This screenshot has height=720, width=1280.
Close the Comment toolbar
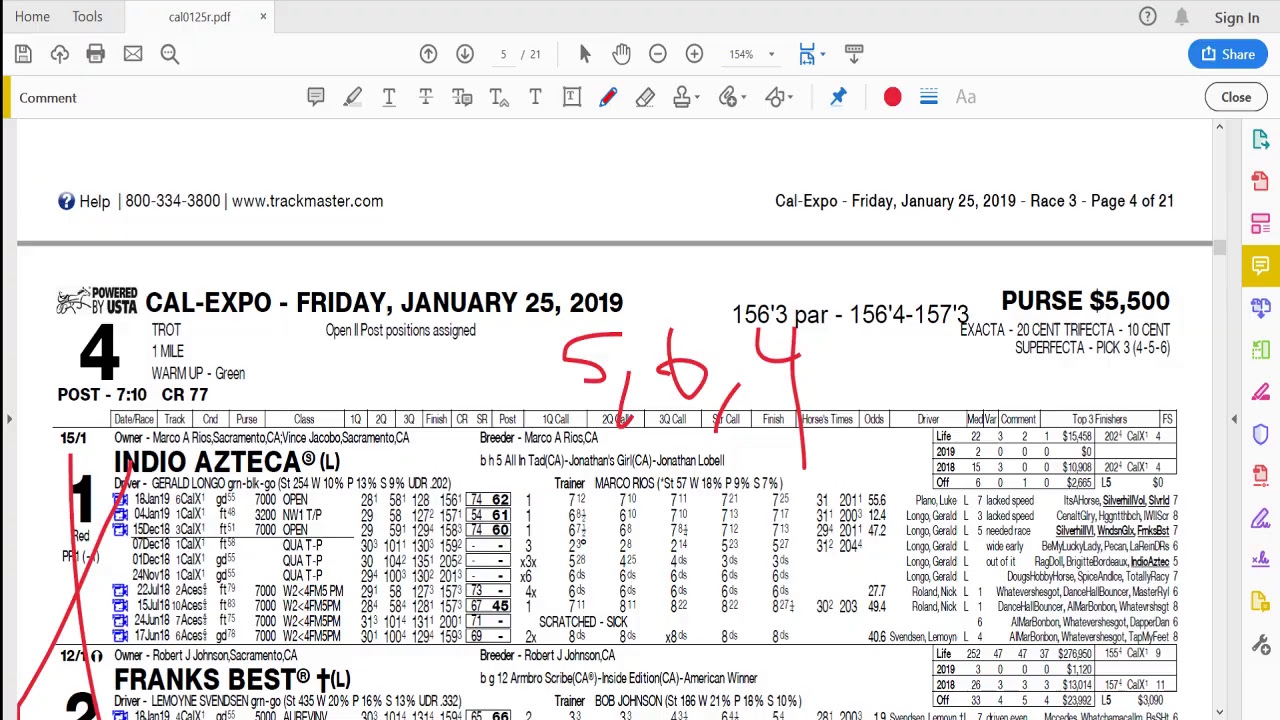pos(1236,97)
